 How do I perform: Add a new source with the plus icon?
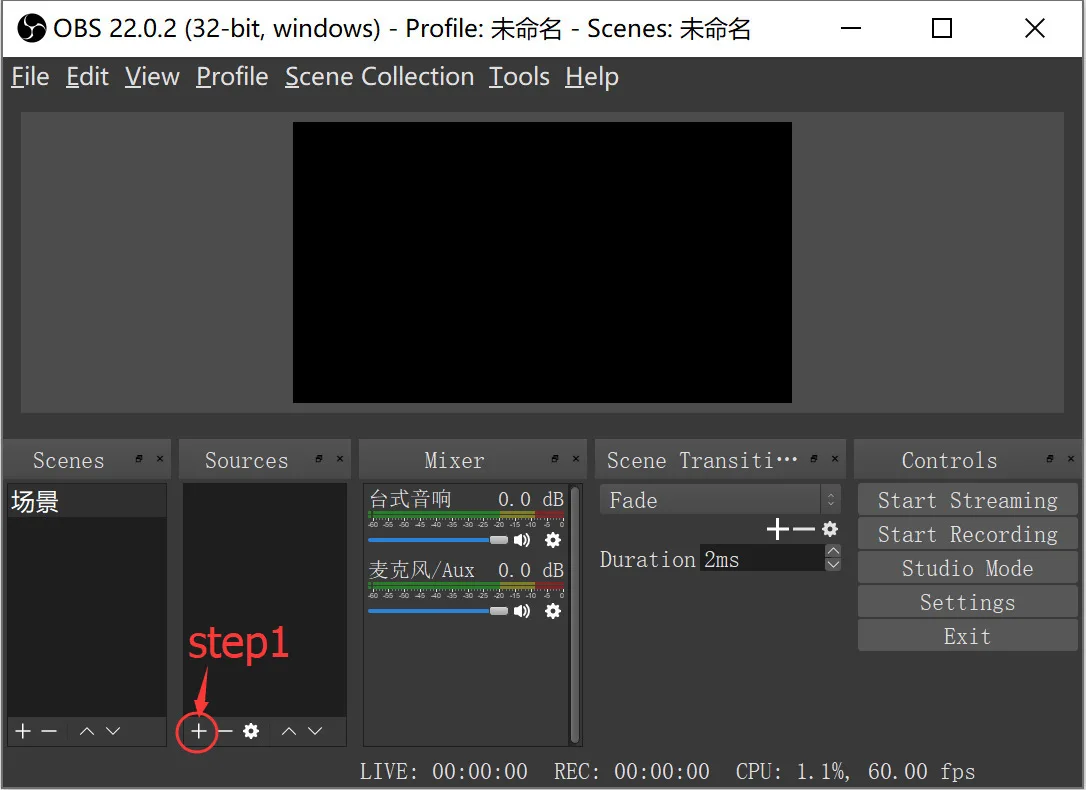[199, 732]
